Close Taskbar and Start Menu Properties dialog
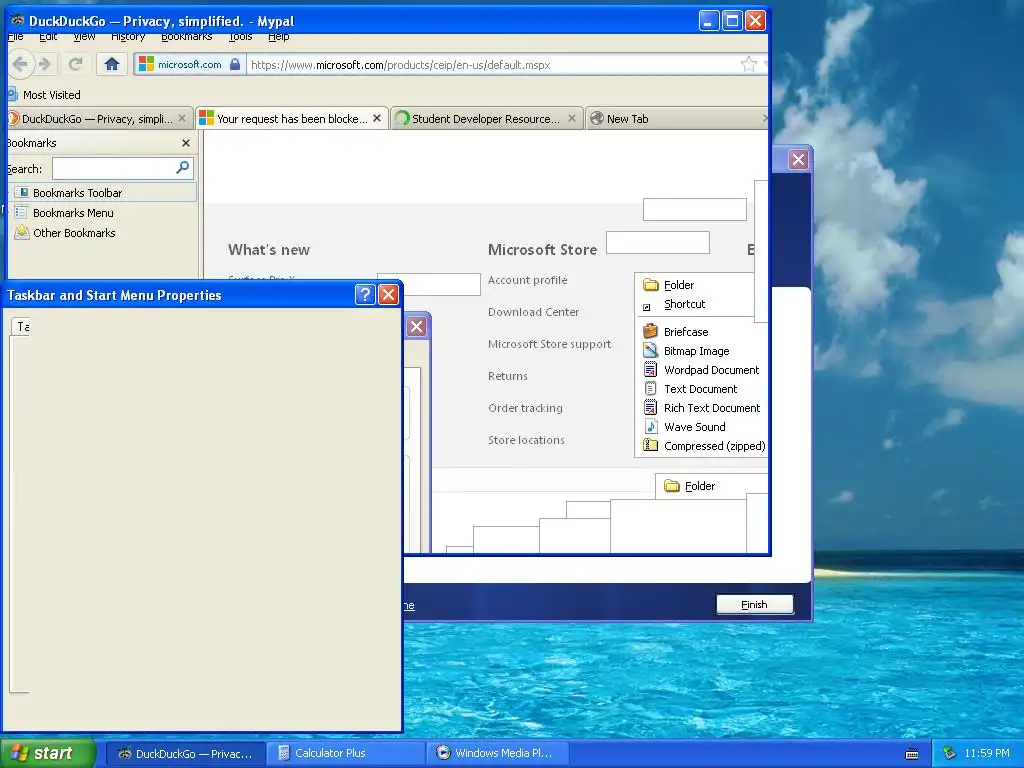The image size is (1024, 768). [x=389, y=295]
